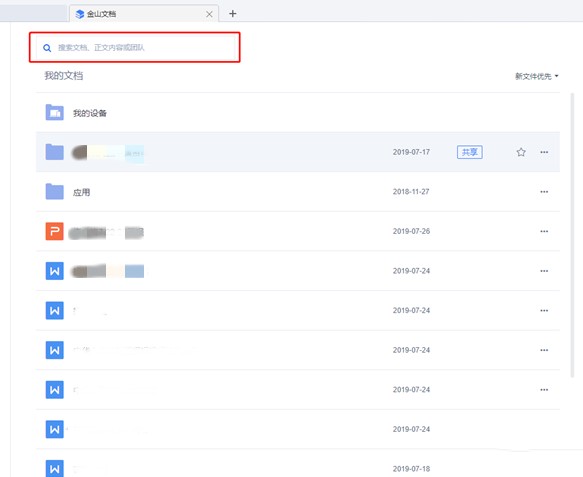Click the search magnifier icon
The height and width of the screenshot is (477, 583).
coord(47,48)
